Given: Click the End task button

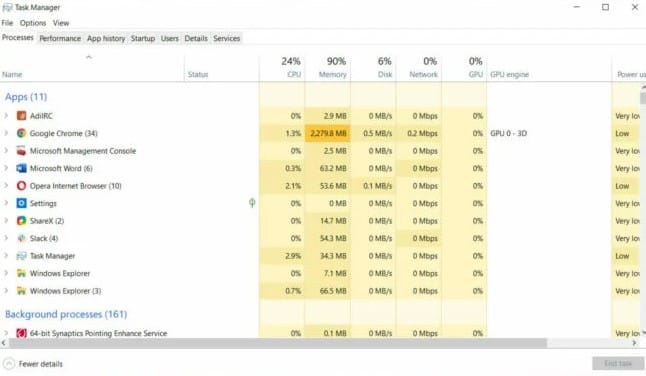Looking at the screenshot, I should tap(618, 364).
